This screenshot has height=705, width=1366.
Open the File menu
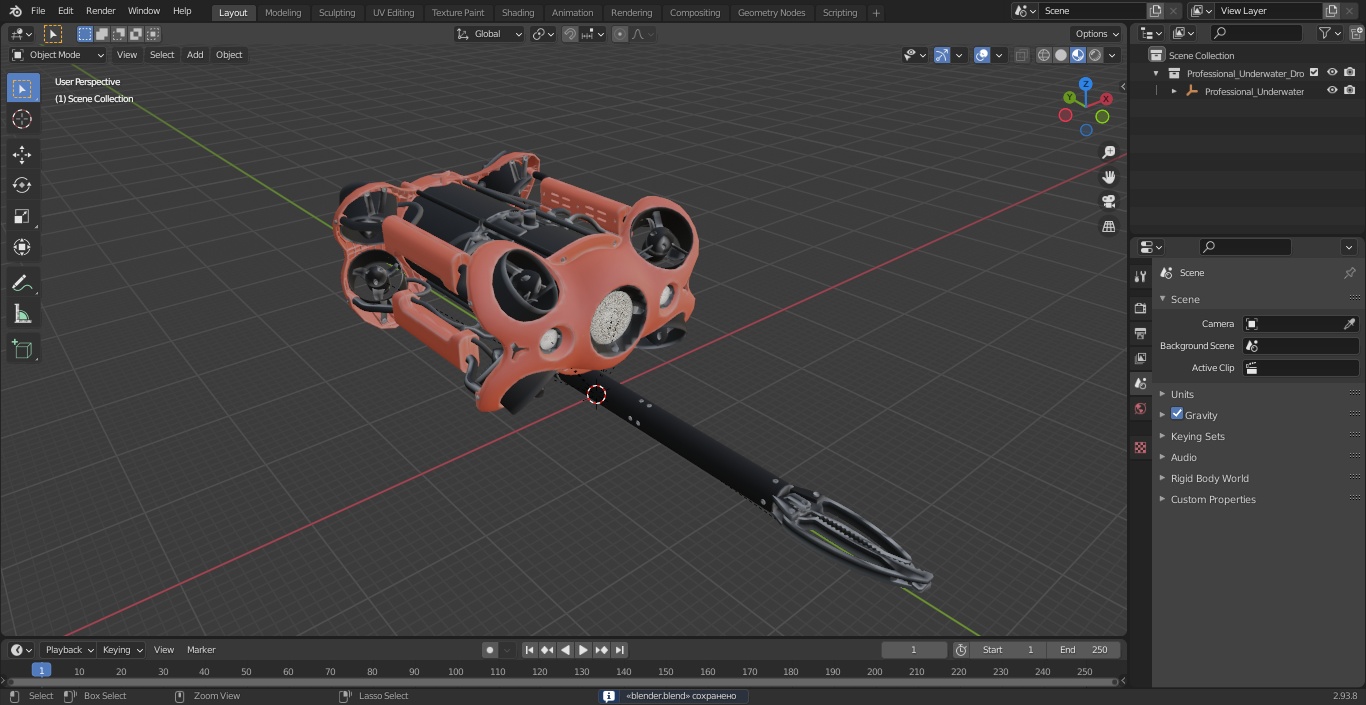tap(38, 11)
